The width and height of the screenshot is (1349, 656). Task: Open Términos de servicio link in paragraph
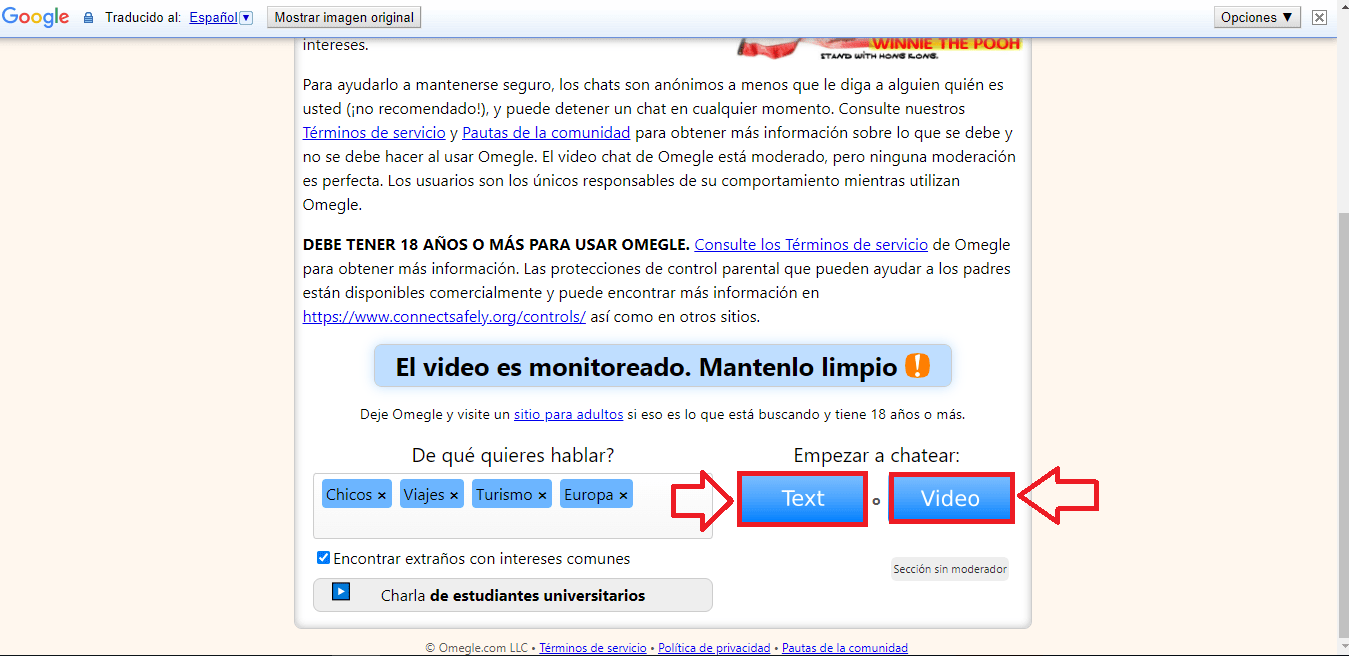[374, 132]
